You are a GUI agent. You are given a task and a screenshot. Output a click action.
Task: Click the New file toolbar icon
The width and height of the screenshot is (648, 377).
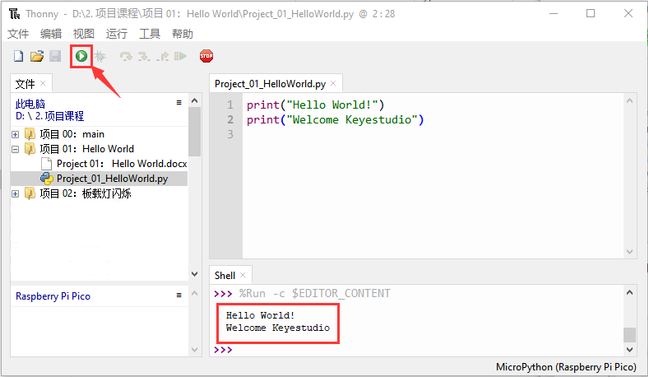19,56
